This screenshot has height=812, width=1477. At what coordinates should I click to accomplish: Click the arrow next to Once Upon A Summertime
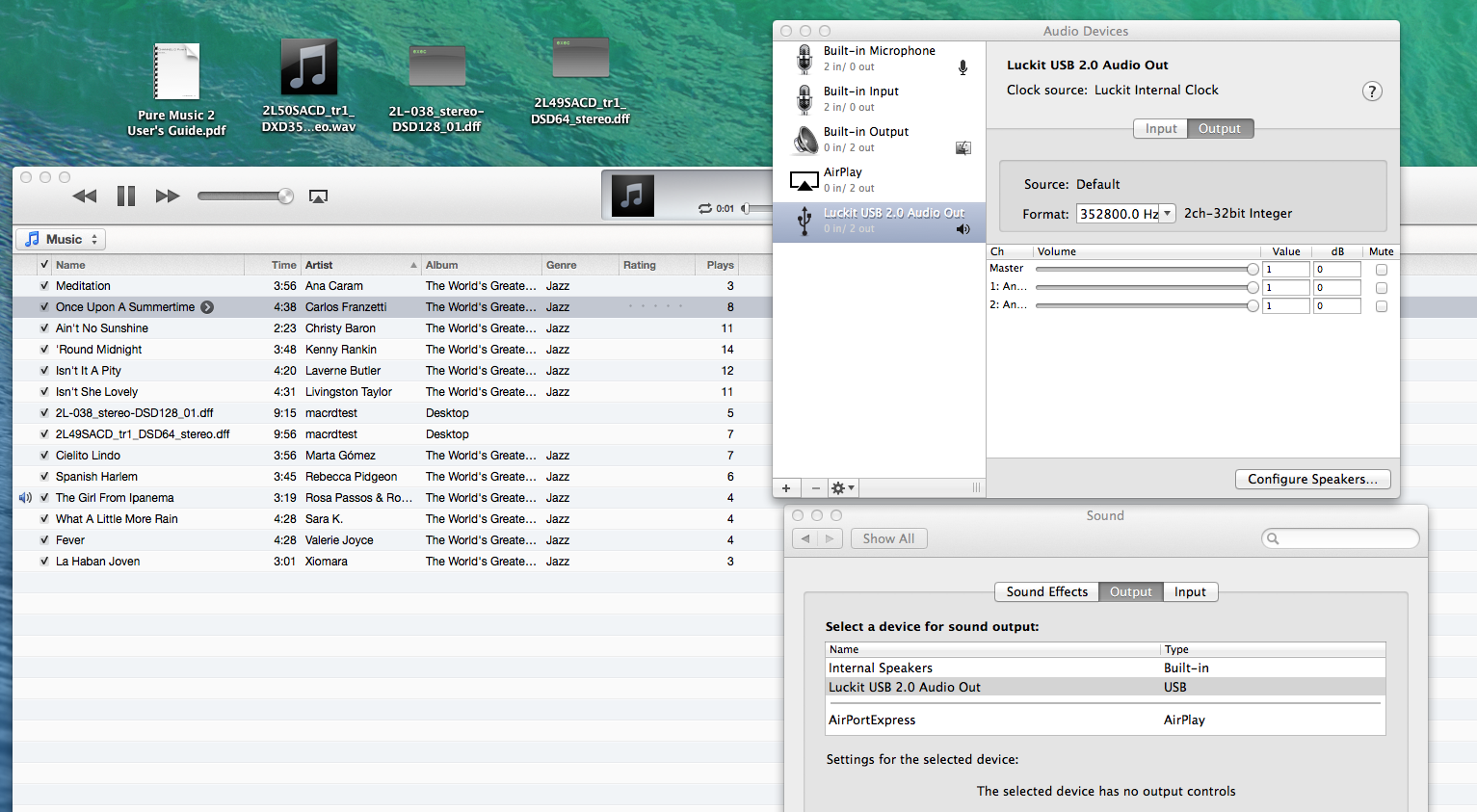[207, 307]
